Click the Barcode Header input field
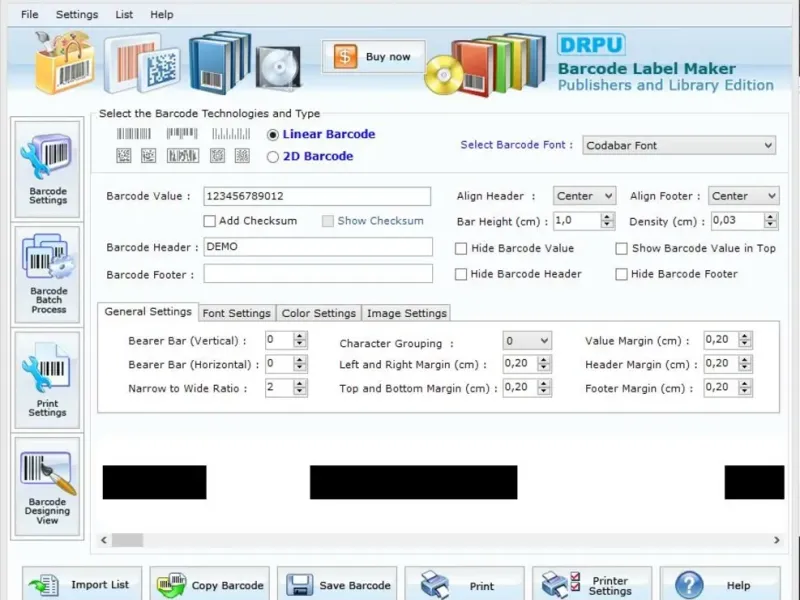Screen dimensions: 800x600 pos(318,247)
